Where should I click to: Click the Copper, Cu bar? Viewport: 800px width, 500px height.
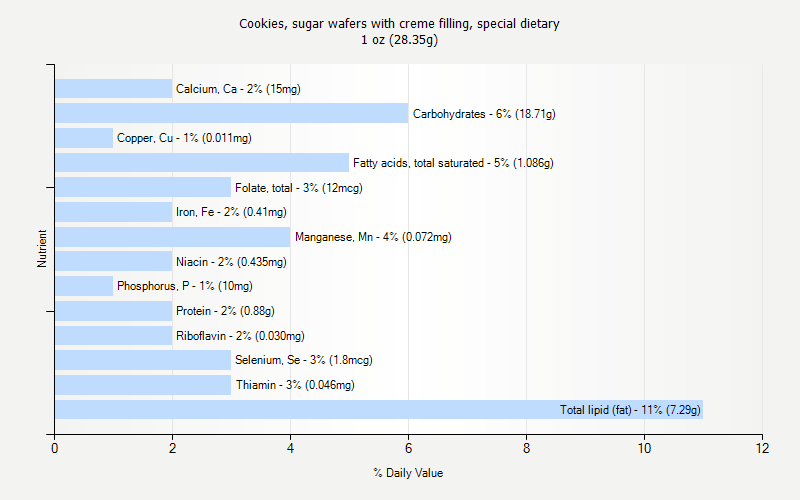84,138
